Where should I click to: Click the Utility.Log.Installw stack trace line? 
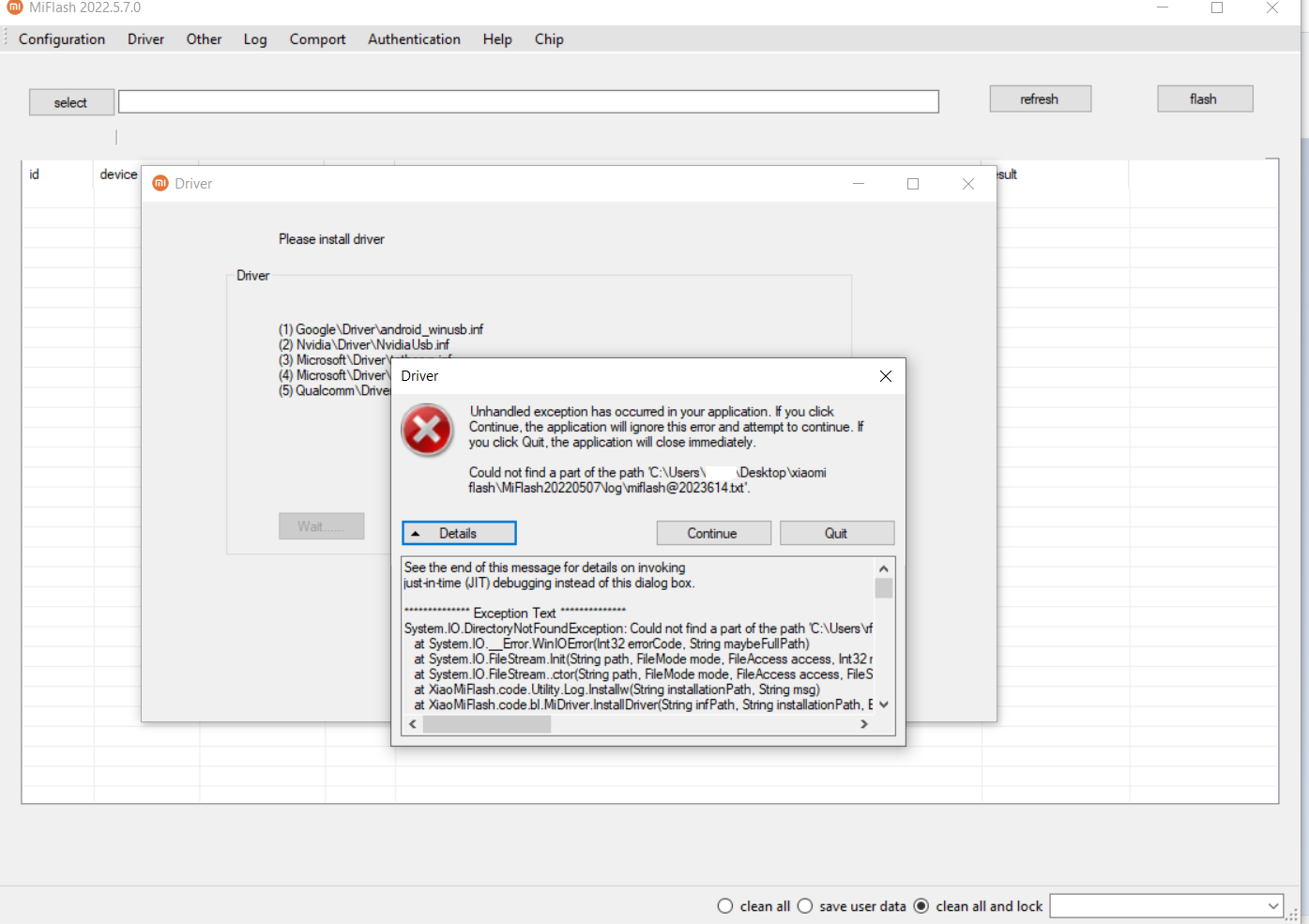point(617,689)
